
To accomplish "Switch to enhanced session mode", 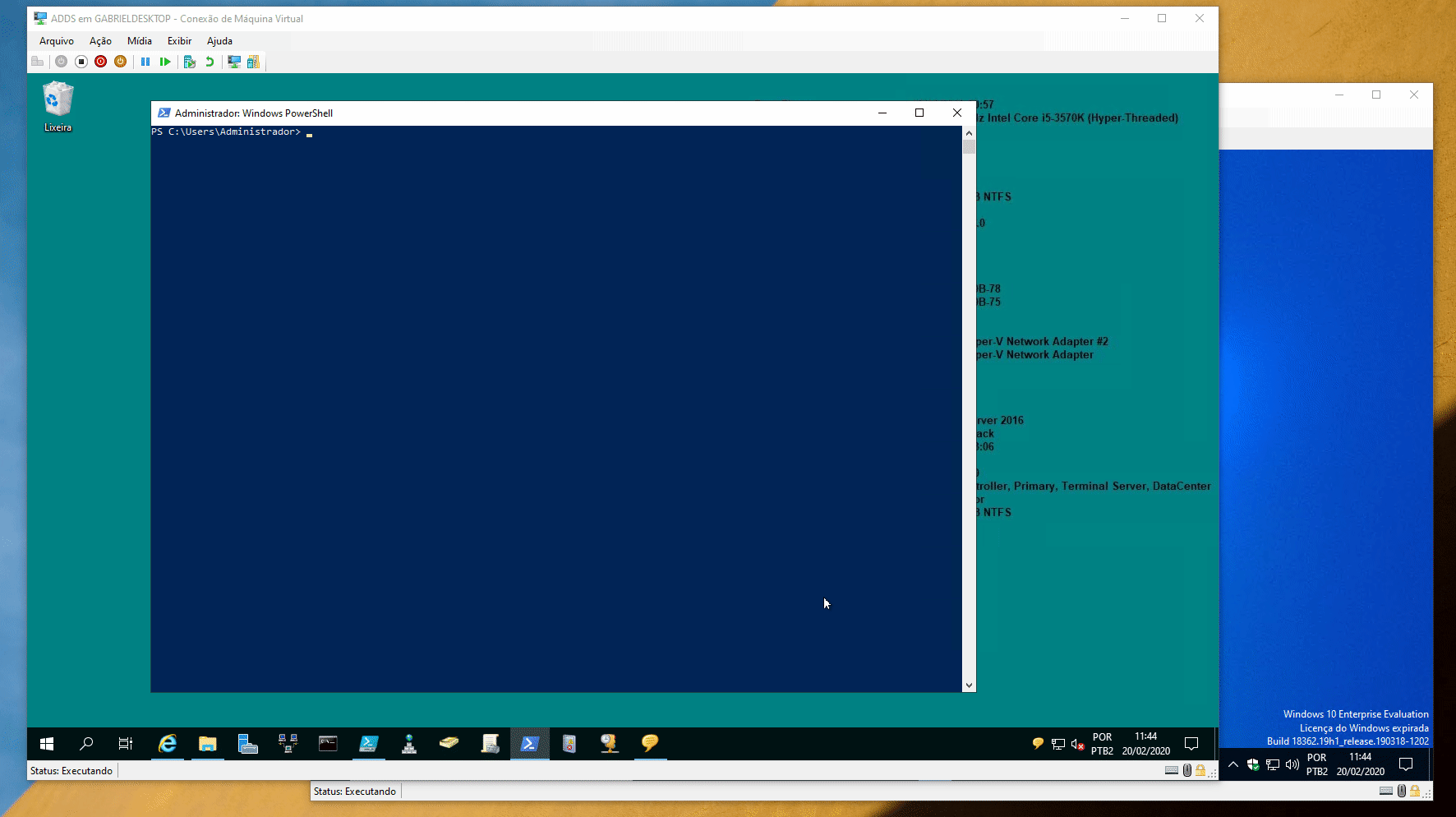I will 233,62.
